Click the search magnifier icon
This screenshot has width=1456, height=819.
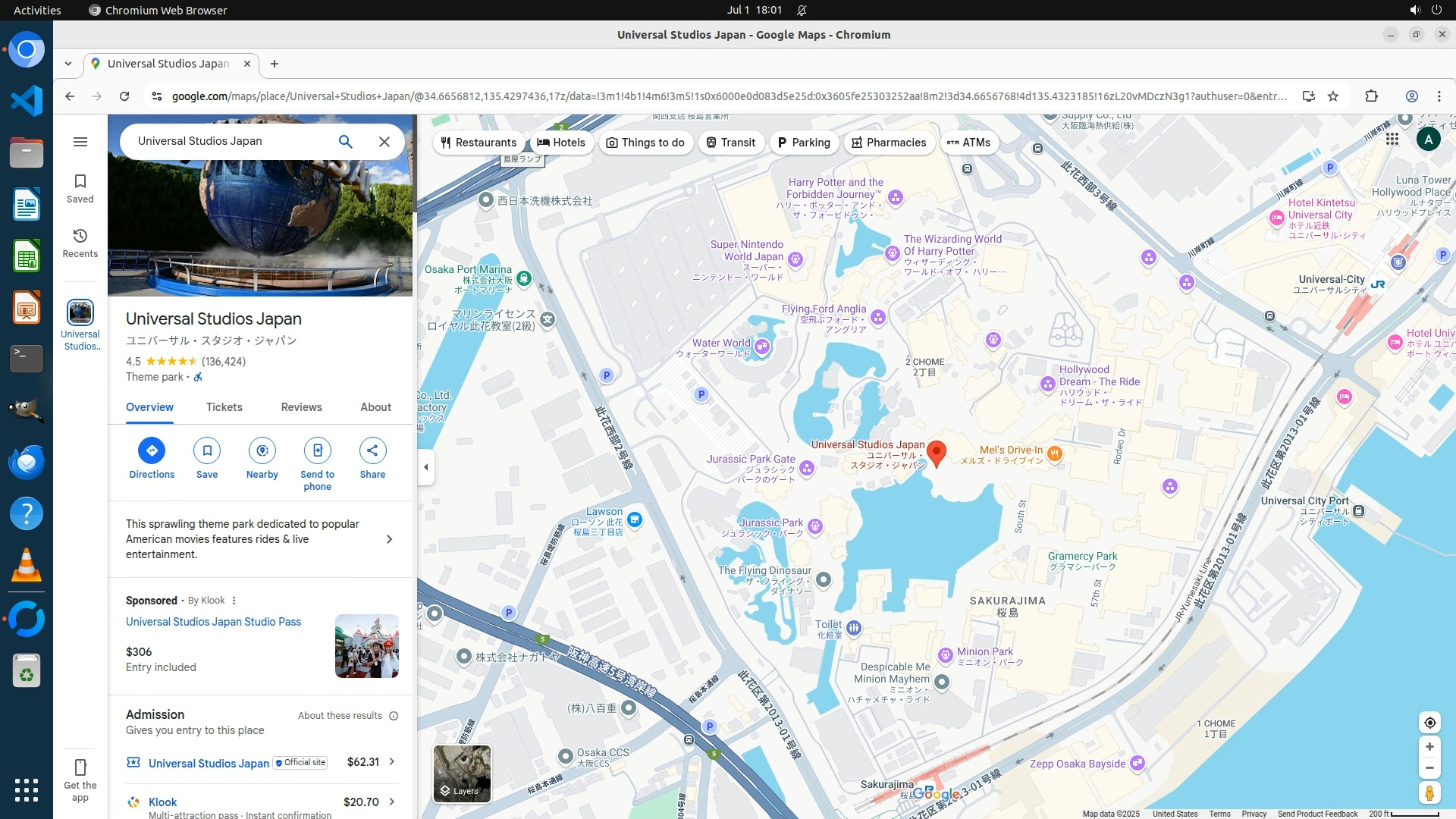[x=345, y=142]
